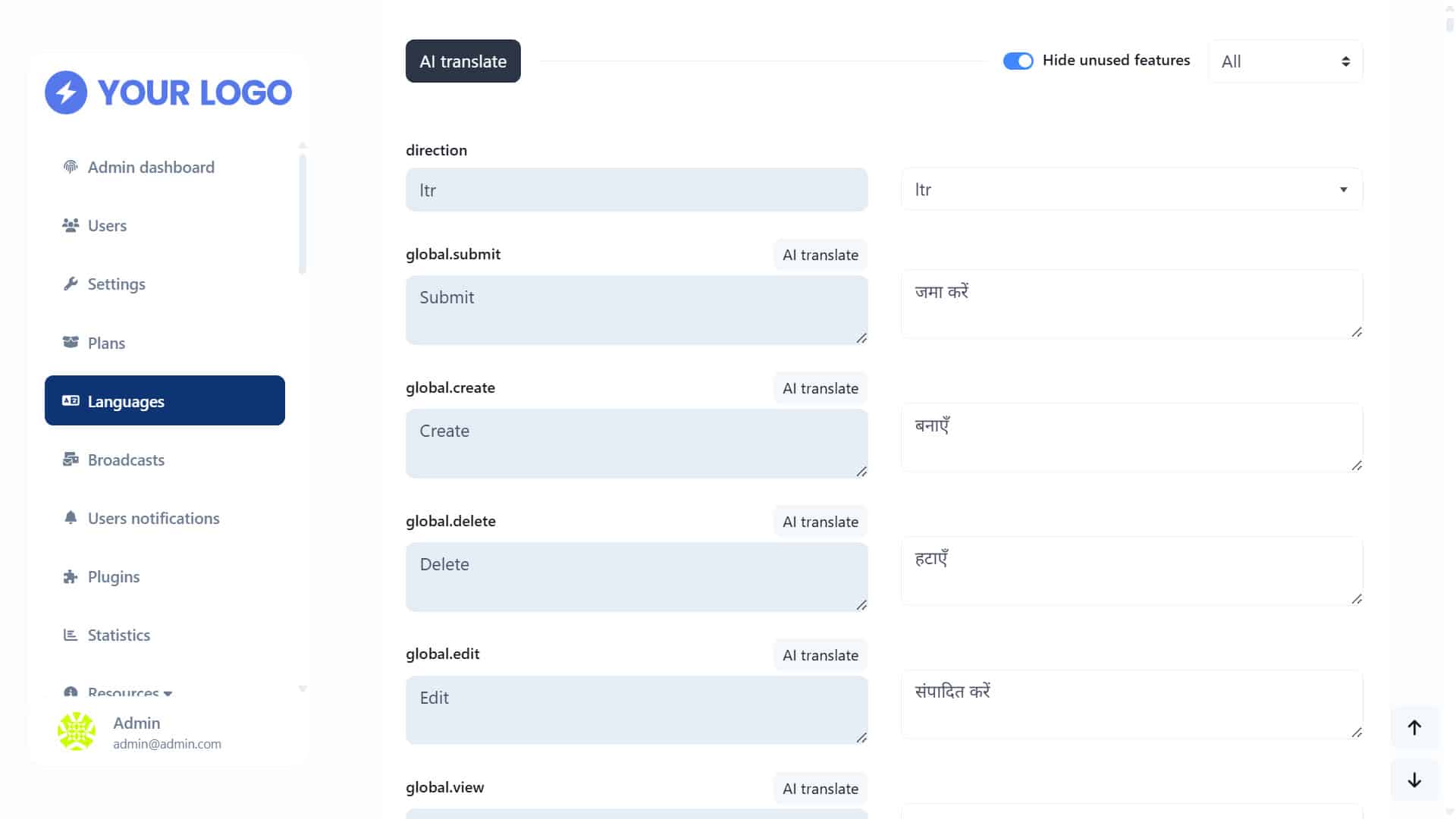This screenshot has height=819, width=1456.
Task: Expand the Resources menu in sidebar
Action: tap(129, 692)
